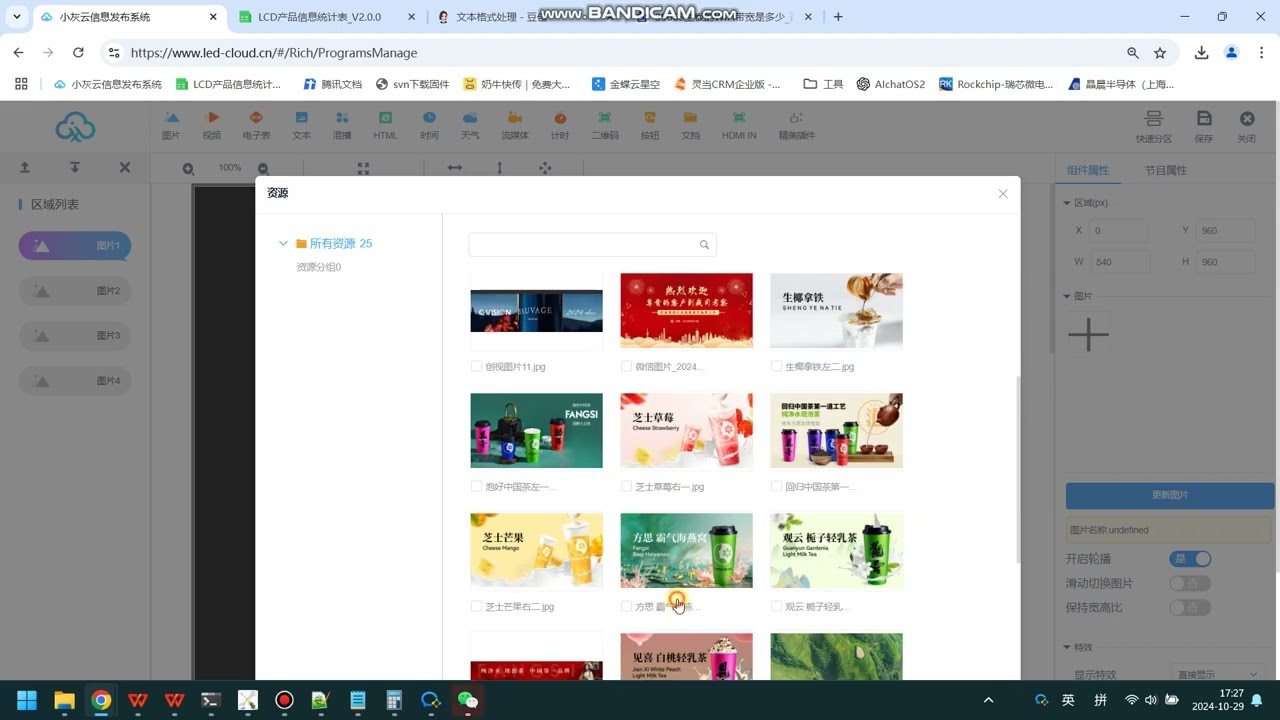Screen dimensions: 1280x720
Task: Open WeChat from the taskbar
Action: [468, 700]
